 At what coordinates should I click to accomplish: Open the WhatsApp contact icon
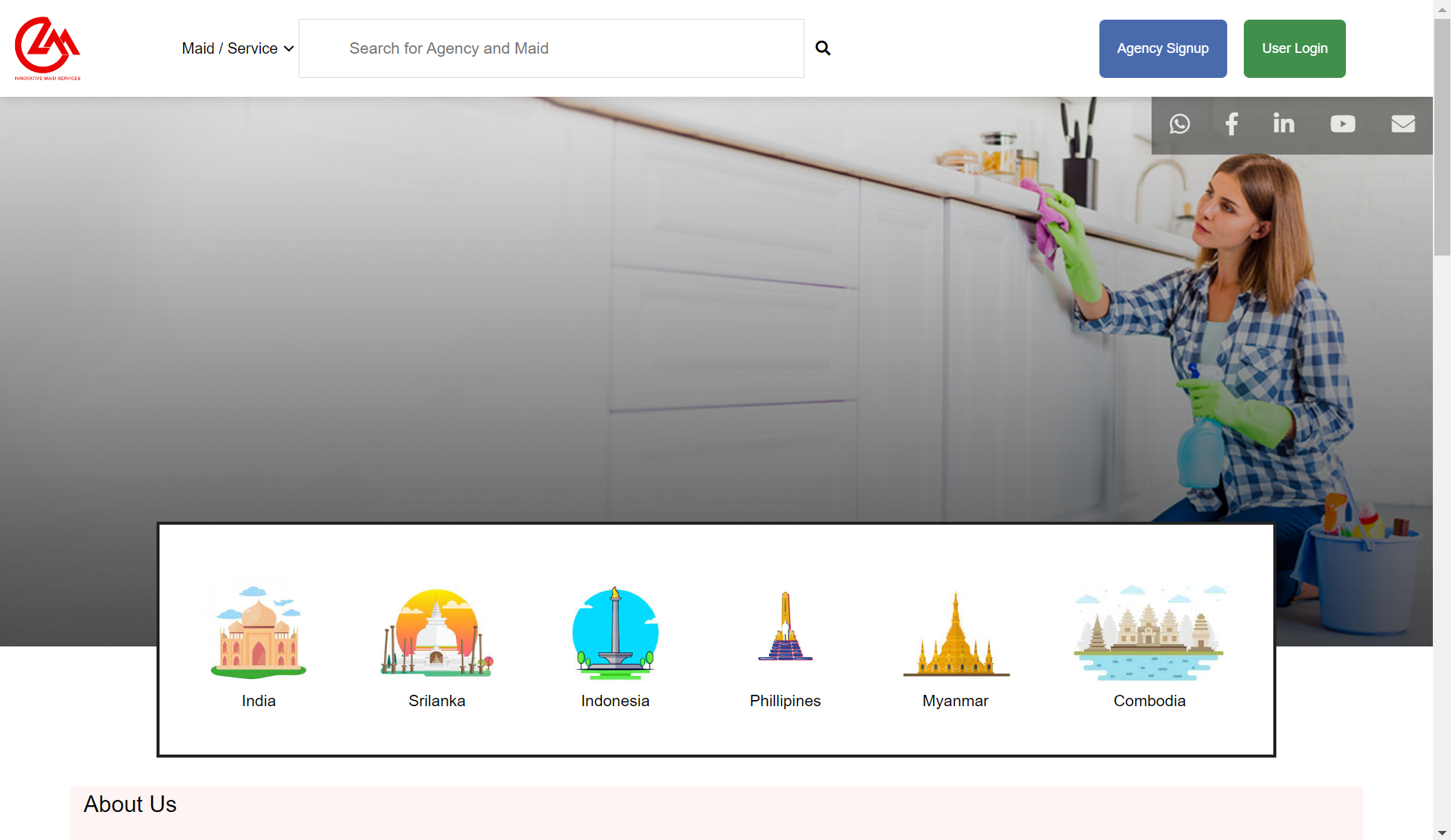(1180, 124)
